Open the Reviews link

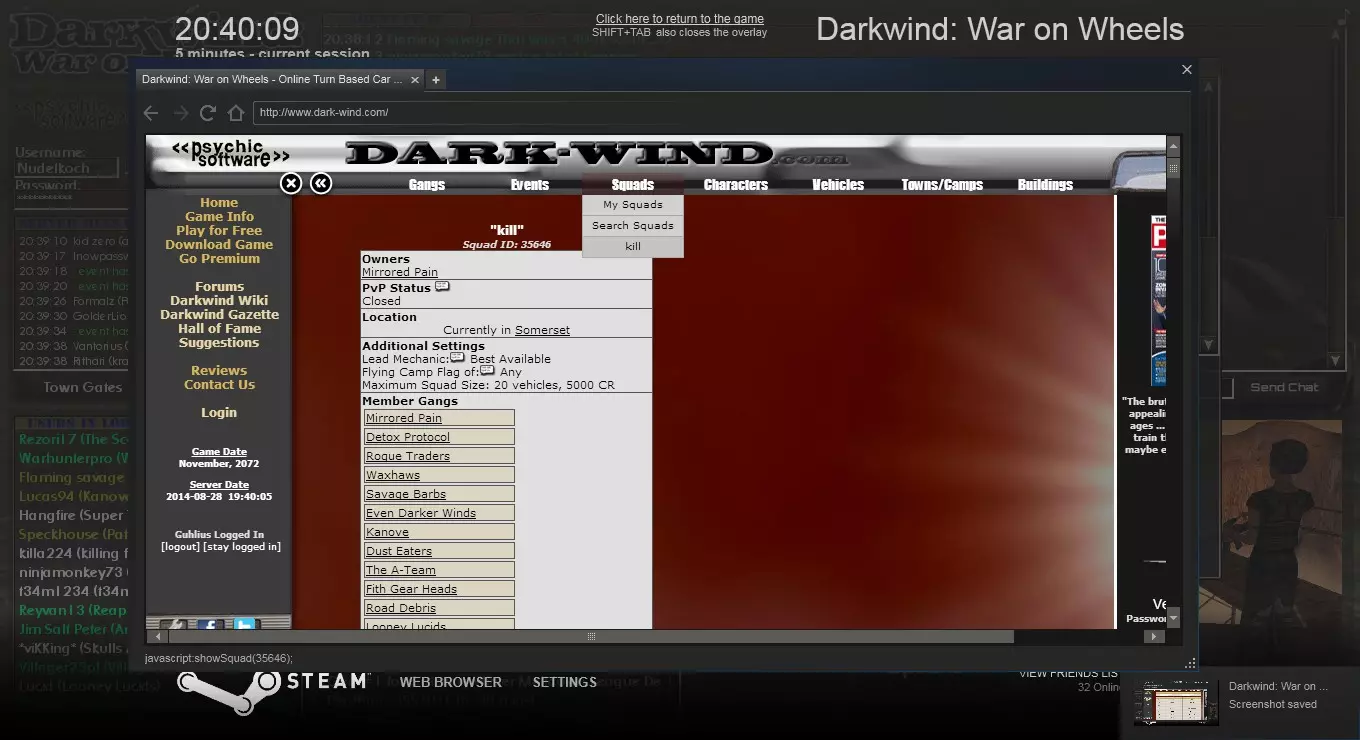[x=219, y=371]
